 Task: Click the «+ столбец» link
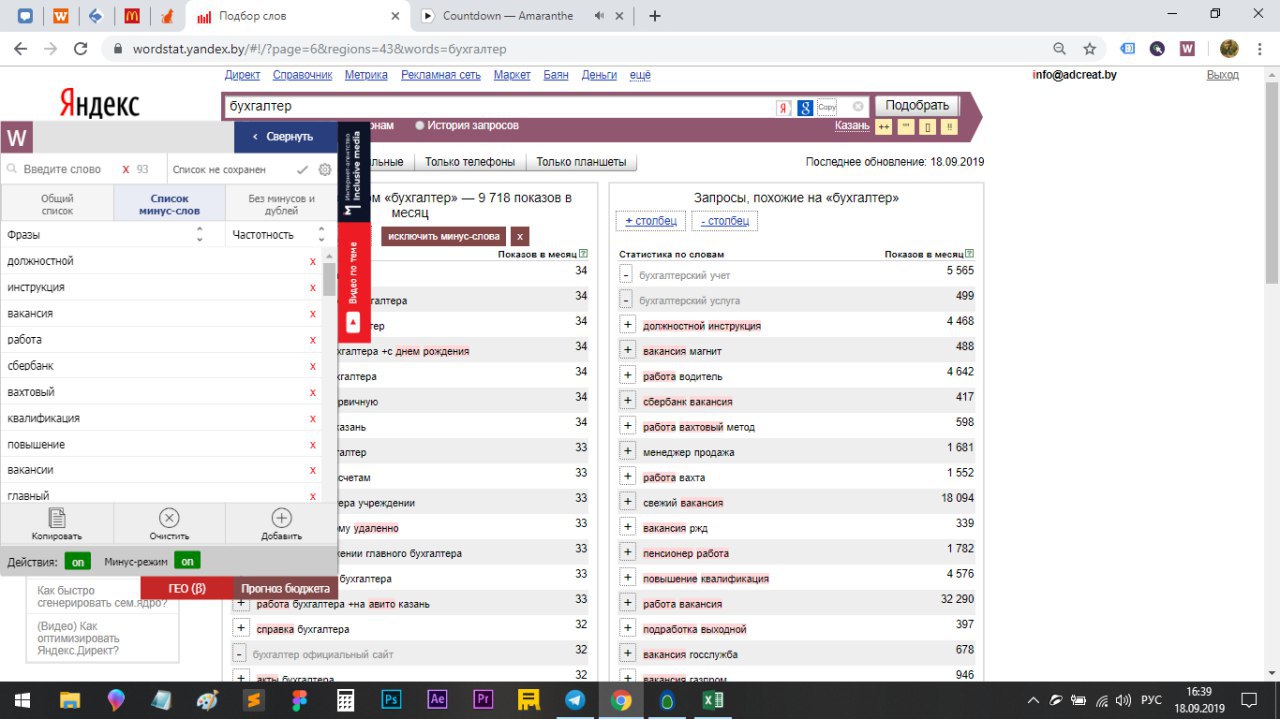[x=651, y=221]
